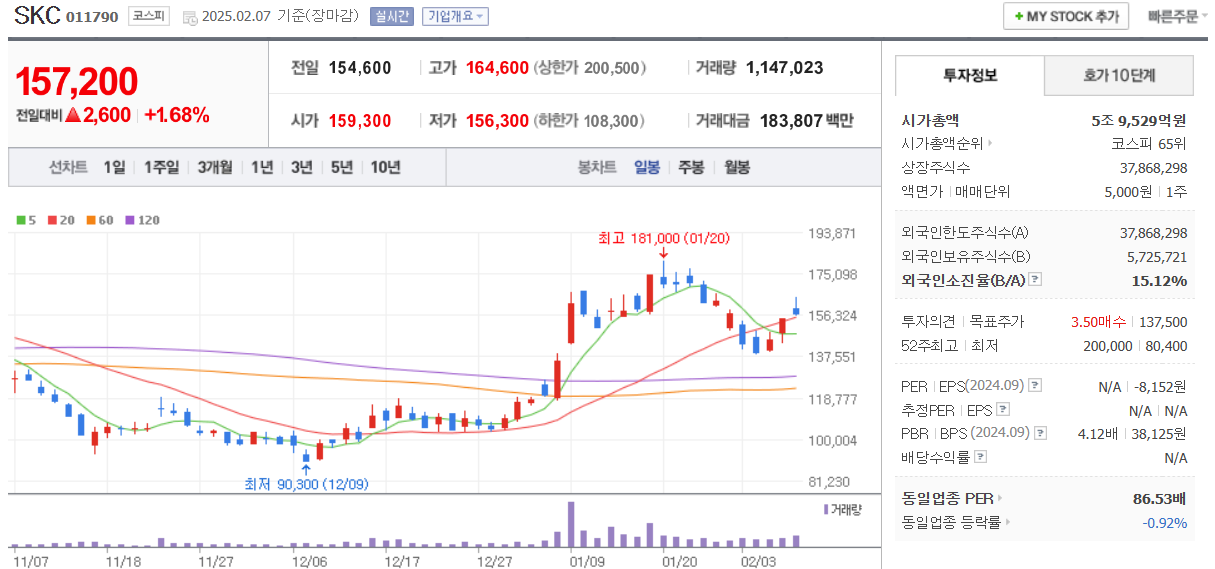Open the 동일업종 등락률 link

point(950,522)
